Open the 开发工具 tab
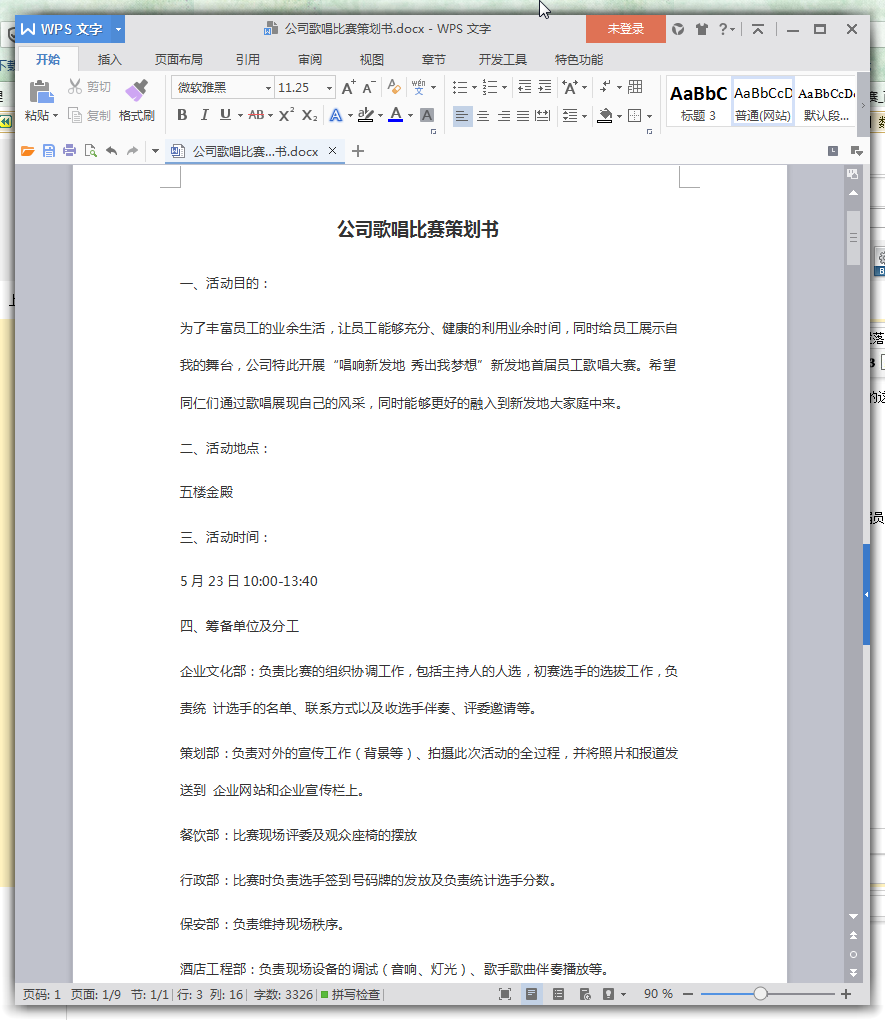This screenshot has height=1020, width=885. pos(502,60)
